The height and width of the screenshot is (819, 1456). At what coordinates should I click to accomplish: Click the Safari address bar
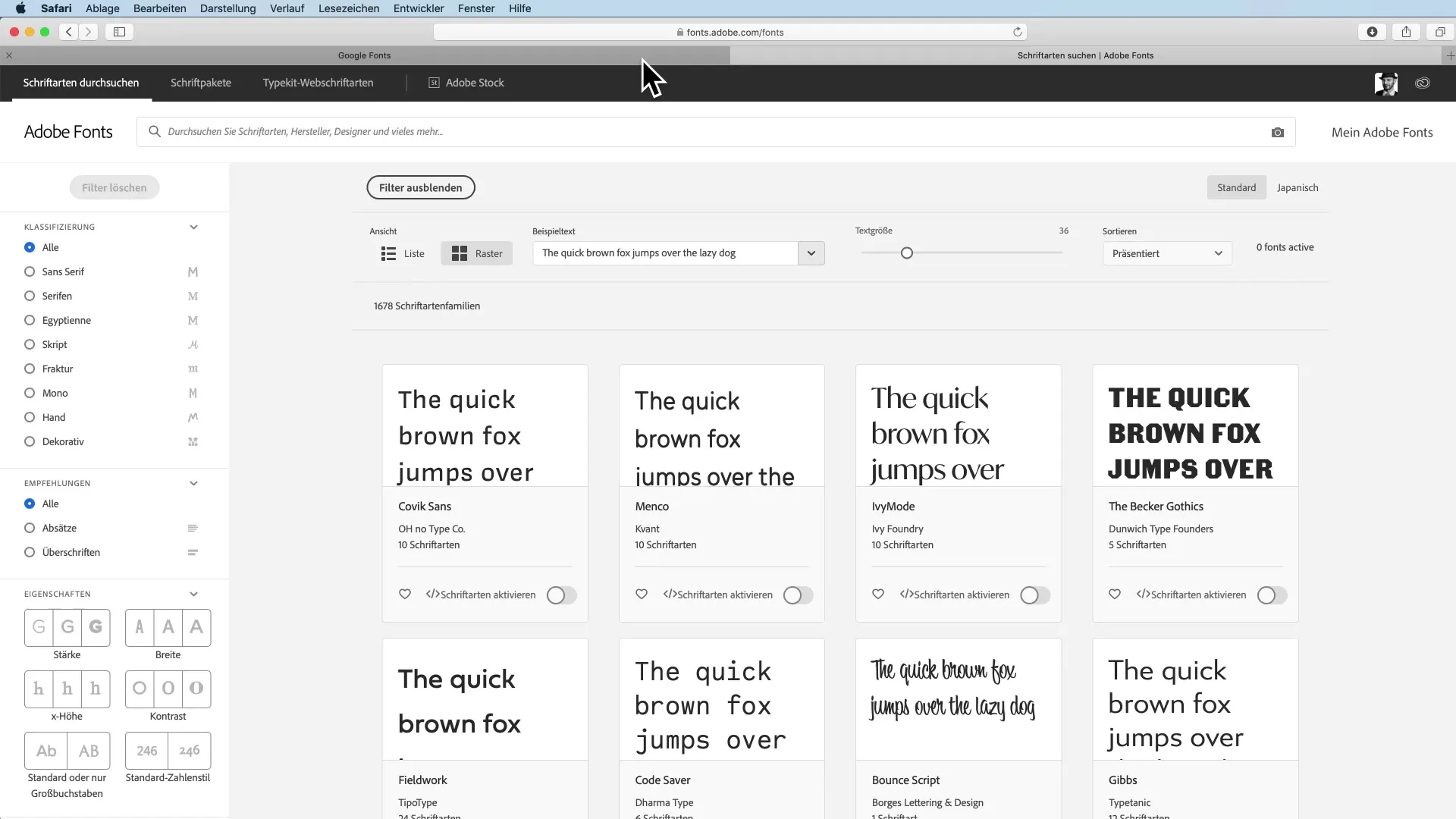click(x=730, y=32)
